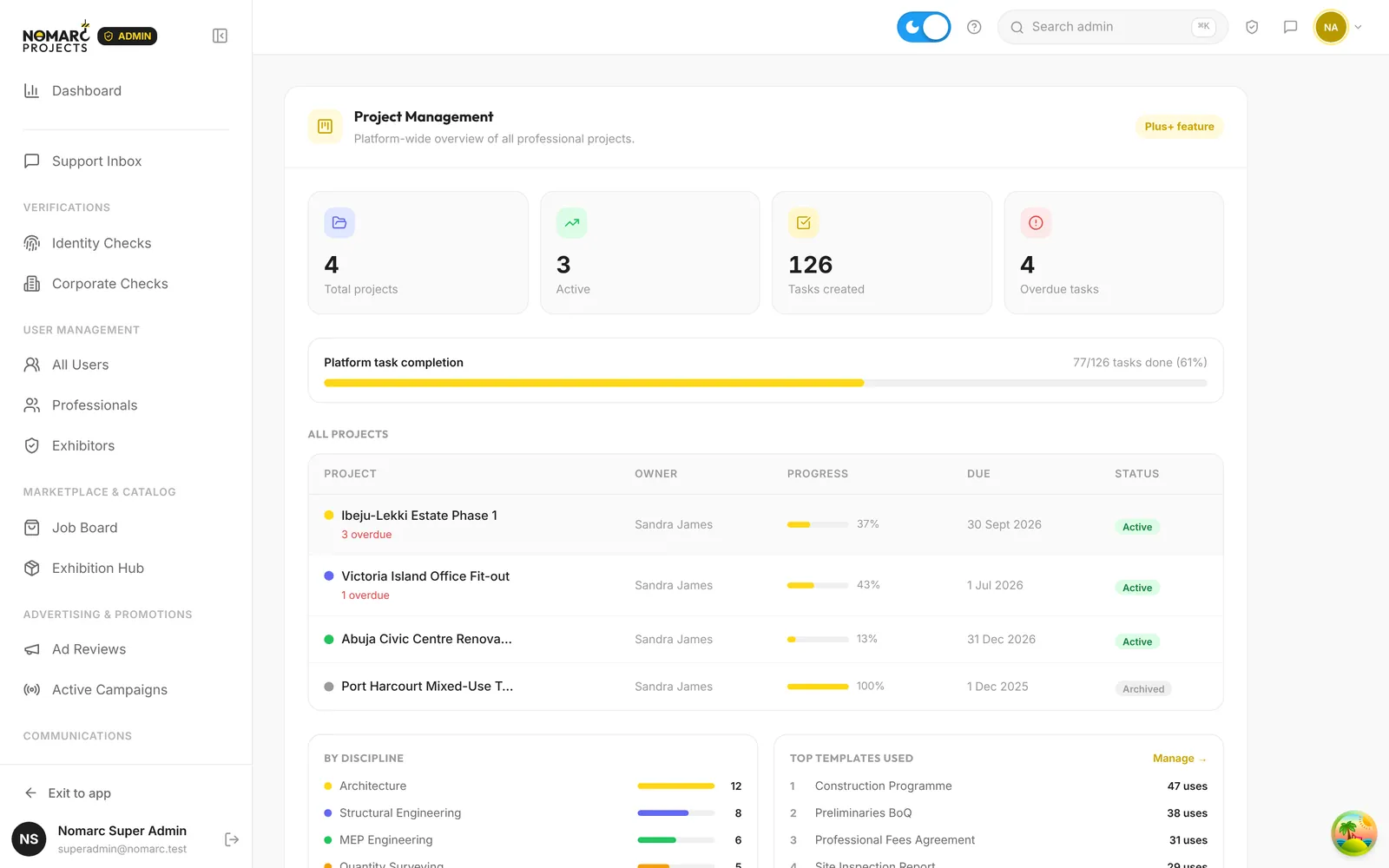
Task: Click the Tasks created checkbox icon
Action: click(x=804, y=223)
